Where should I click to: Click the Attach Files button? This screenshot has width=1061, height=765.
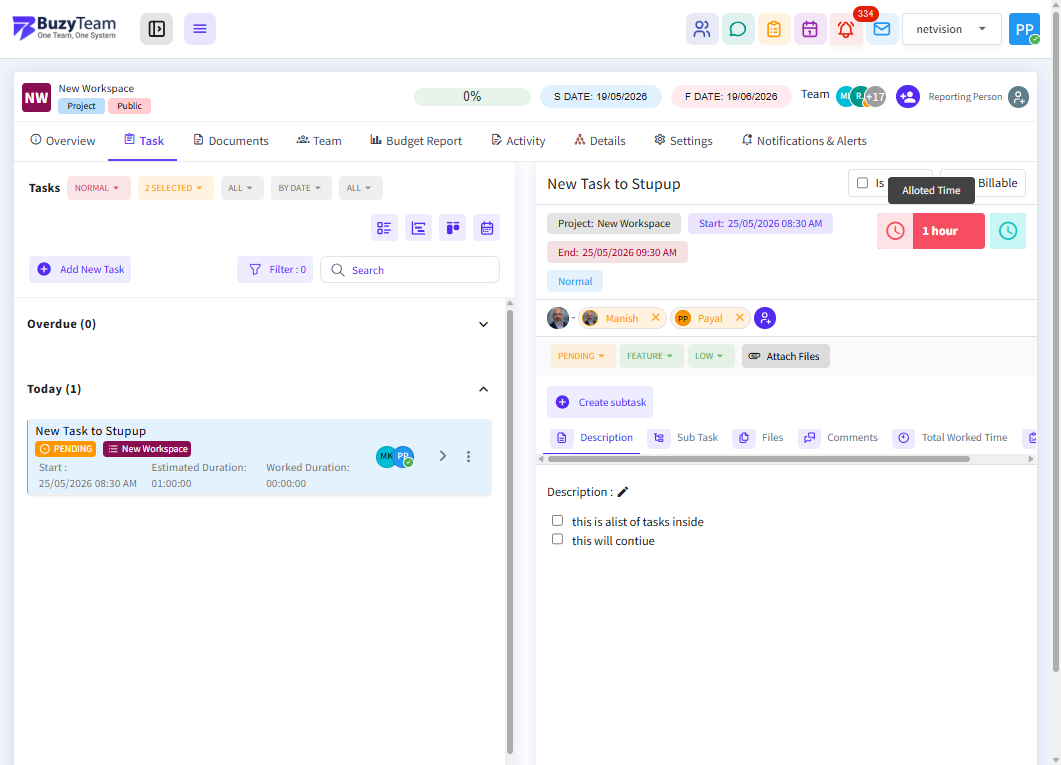786,356
